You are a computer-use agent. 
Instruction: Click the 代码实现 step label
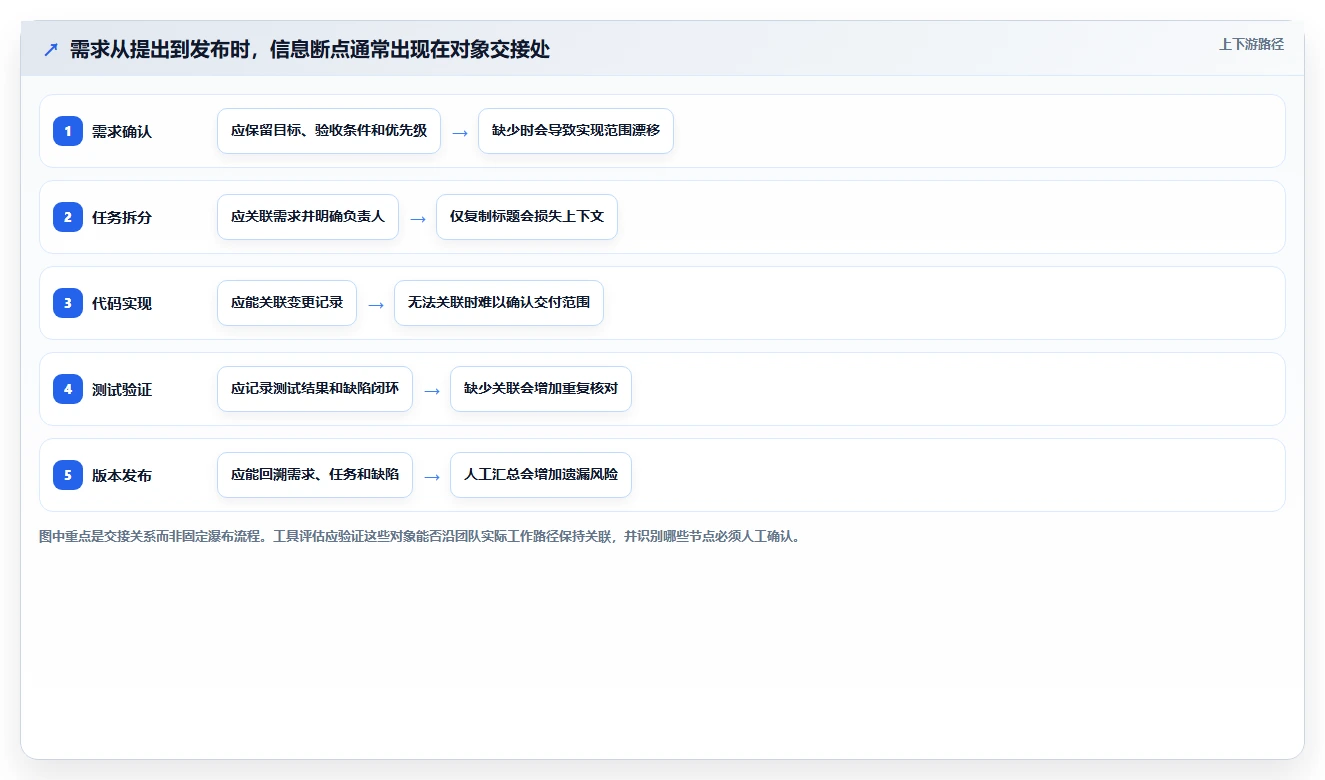pyautogui.click(x=122, y=303)
